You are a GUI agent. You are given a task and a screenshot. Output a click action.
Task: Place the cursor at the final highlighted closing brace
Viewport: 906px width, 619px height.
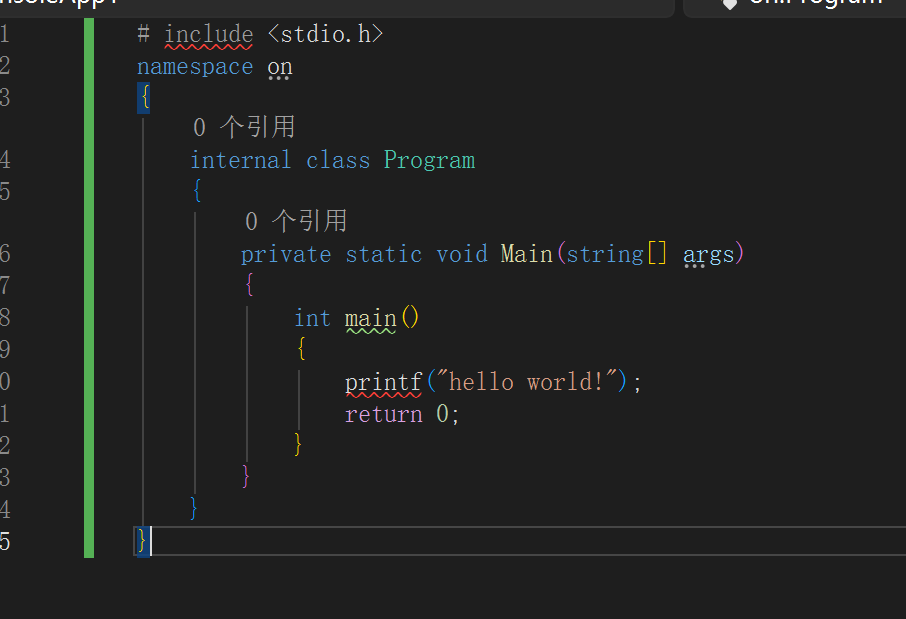pos(142,541)
